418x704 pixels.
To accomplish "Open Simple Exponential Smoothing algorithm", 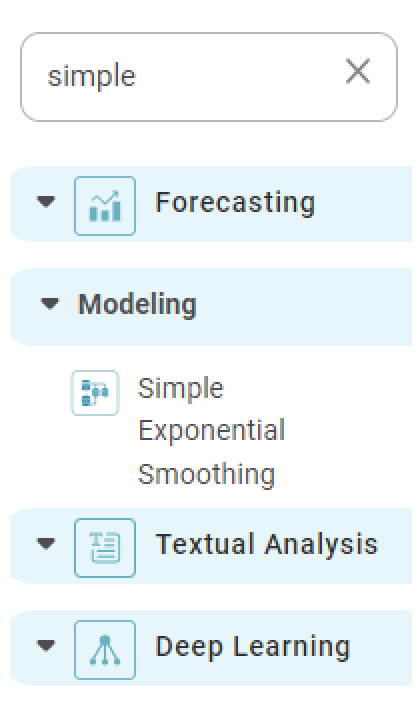I will tap(211, 431).
